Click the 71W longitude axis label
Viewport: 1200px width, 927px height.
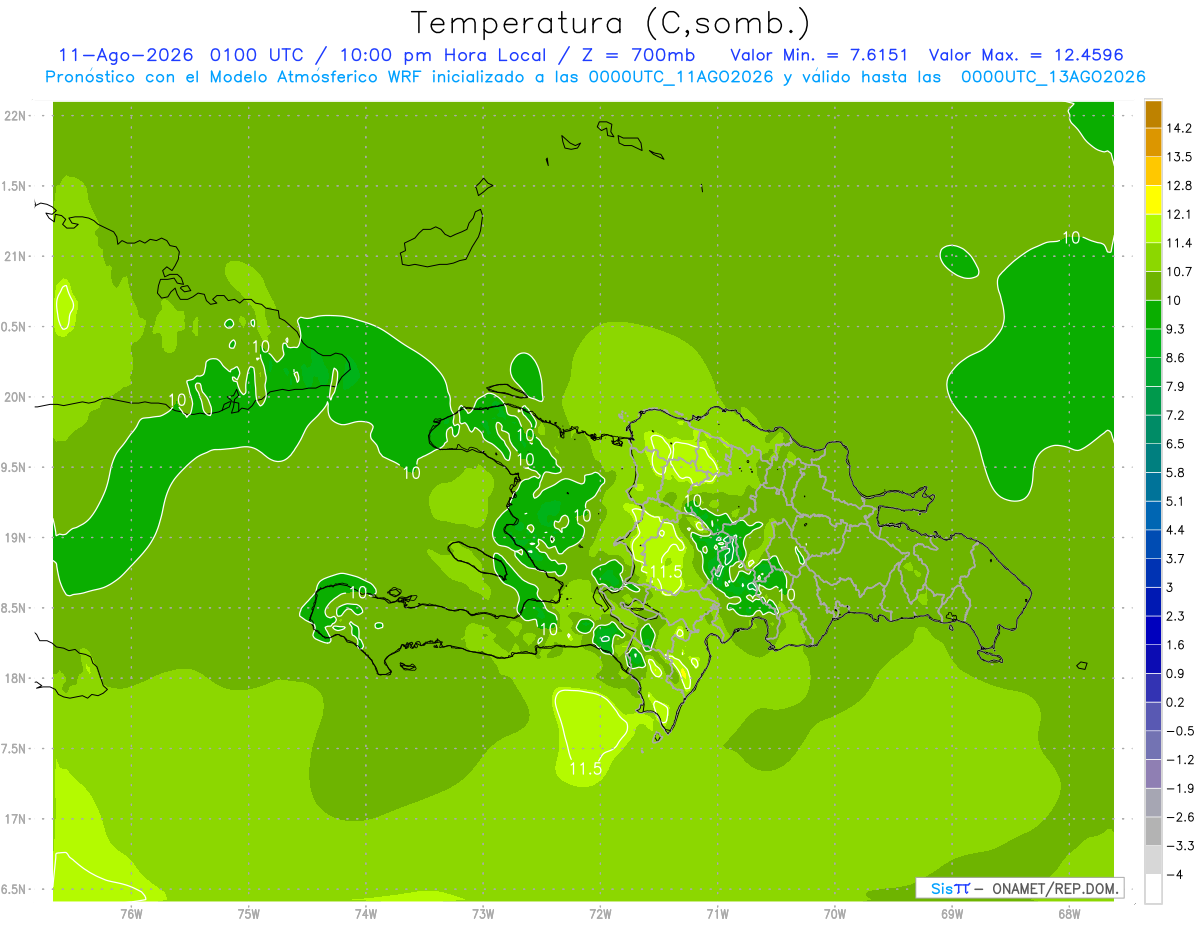coord(717,914)
